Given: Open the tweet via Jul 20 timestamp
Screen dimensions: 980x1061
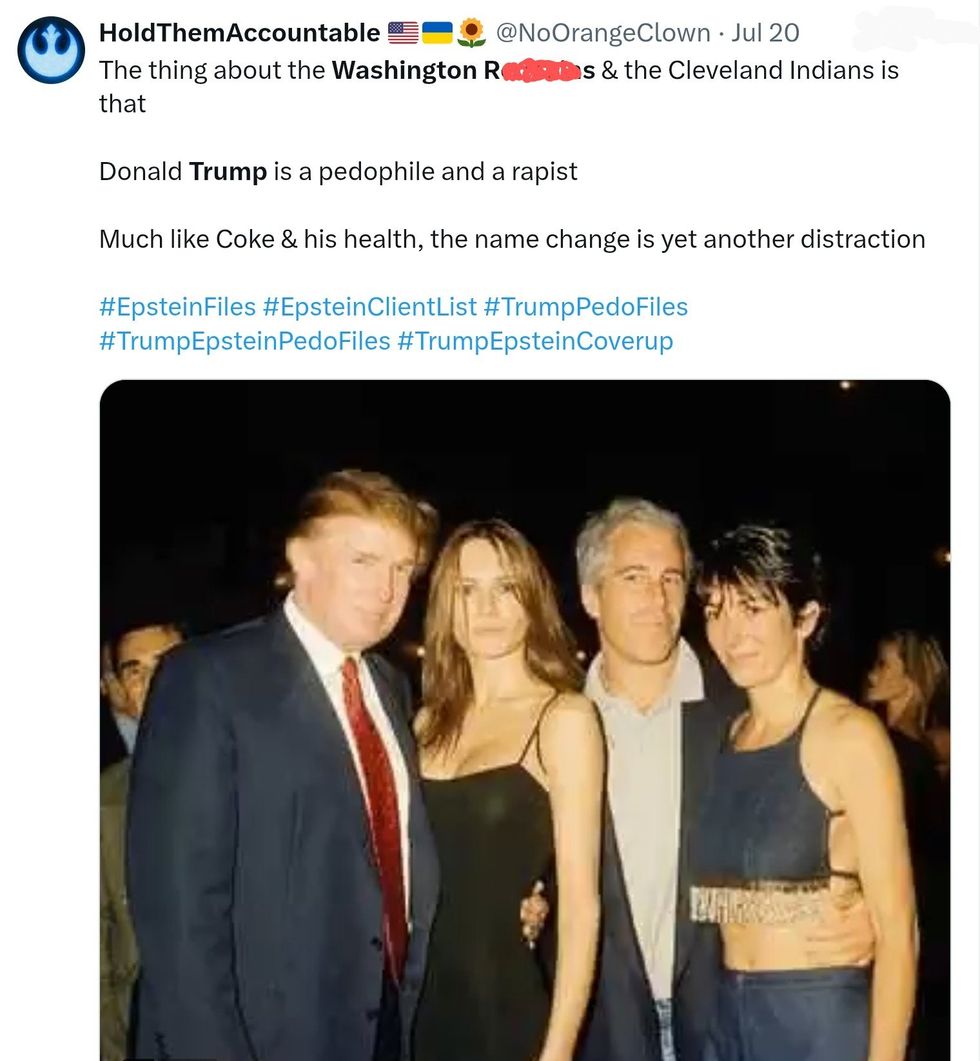Looking at the screenshot, I should [x=765, y=33].
